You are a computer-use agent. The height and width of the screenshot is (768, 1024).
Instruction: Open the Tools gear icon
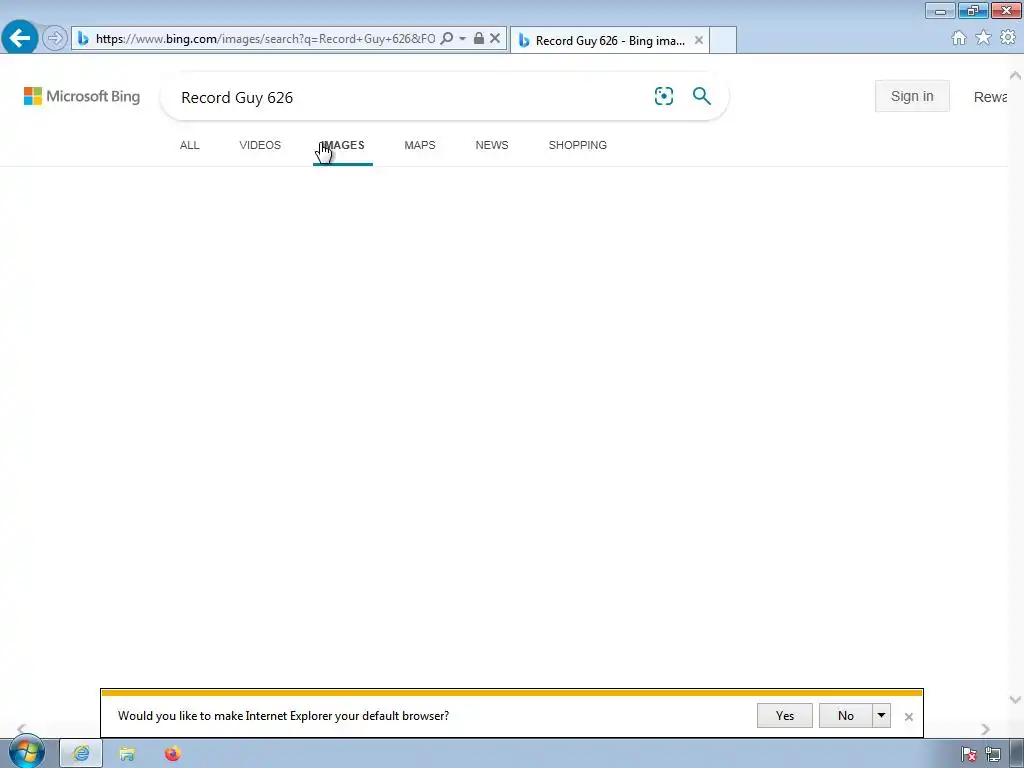click(x=1008, y=38)
